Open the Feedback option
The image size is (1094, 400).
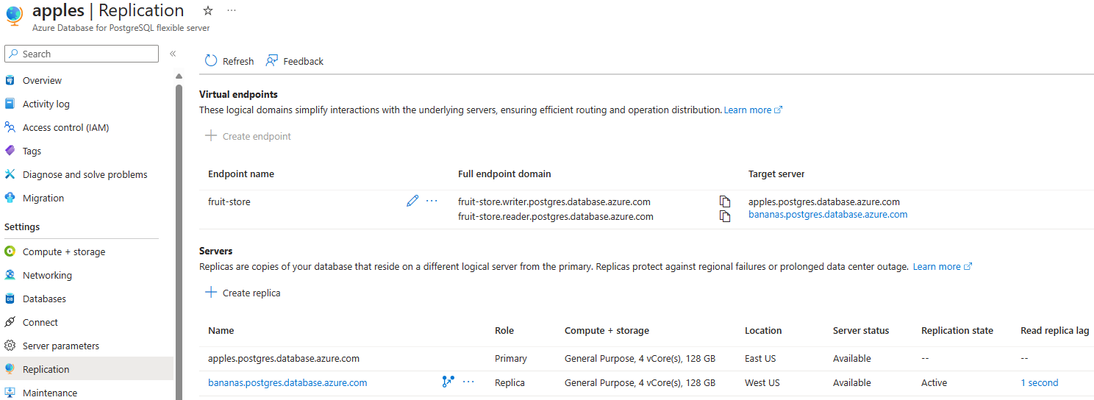(x=294, y=61)
